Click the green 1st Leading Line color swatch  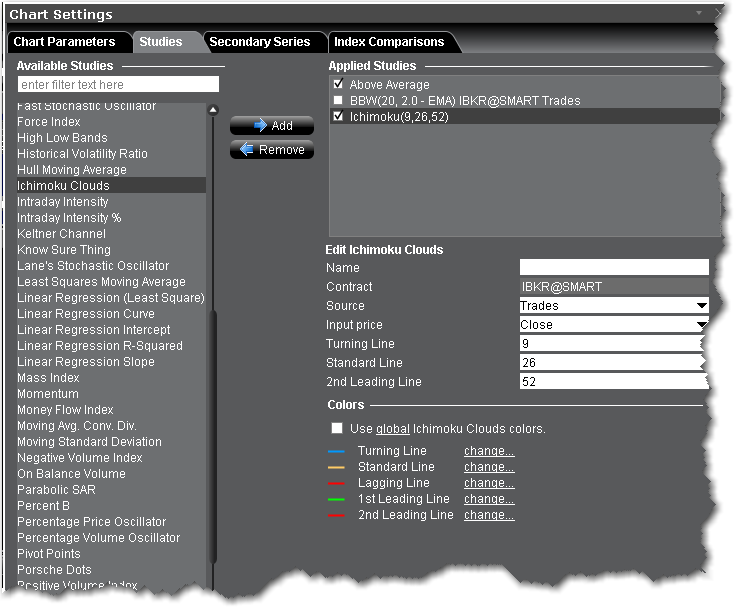pyautogui.click(x=337, y=500)
